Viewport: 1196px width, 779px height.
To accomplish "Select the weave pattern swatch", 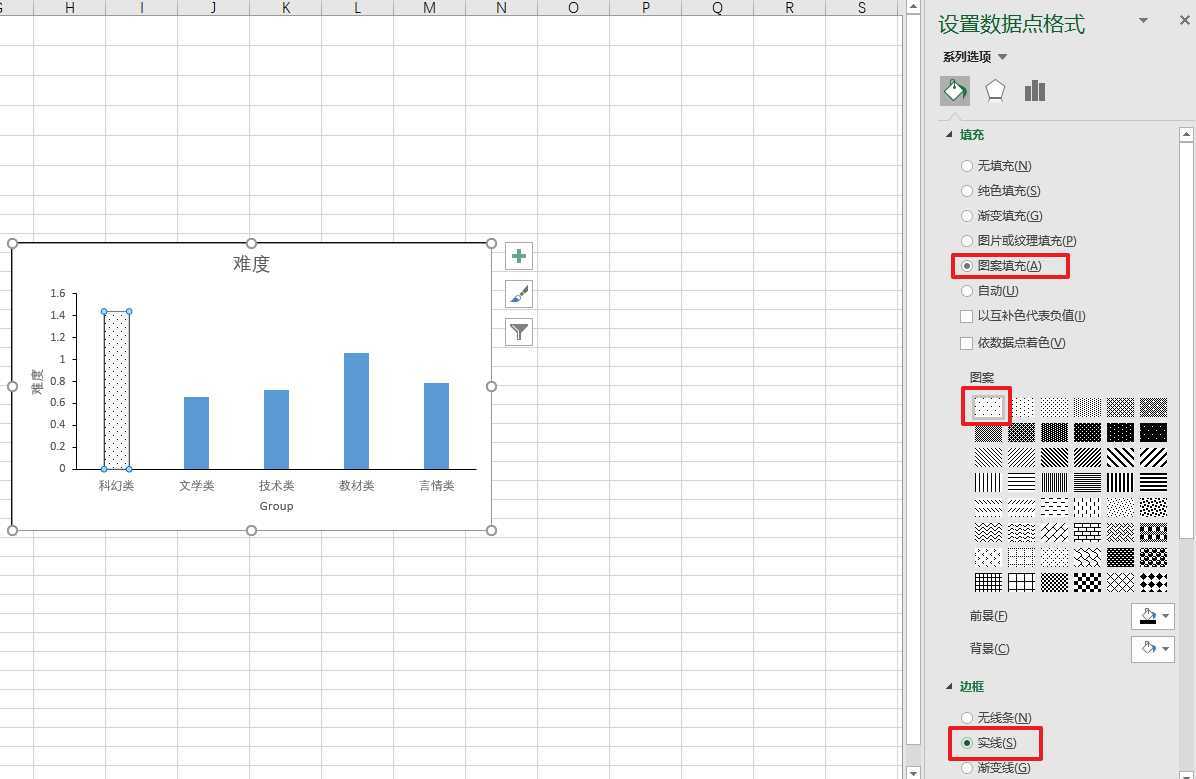I will (x=1120, y=533).
